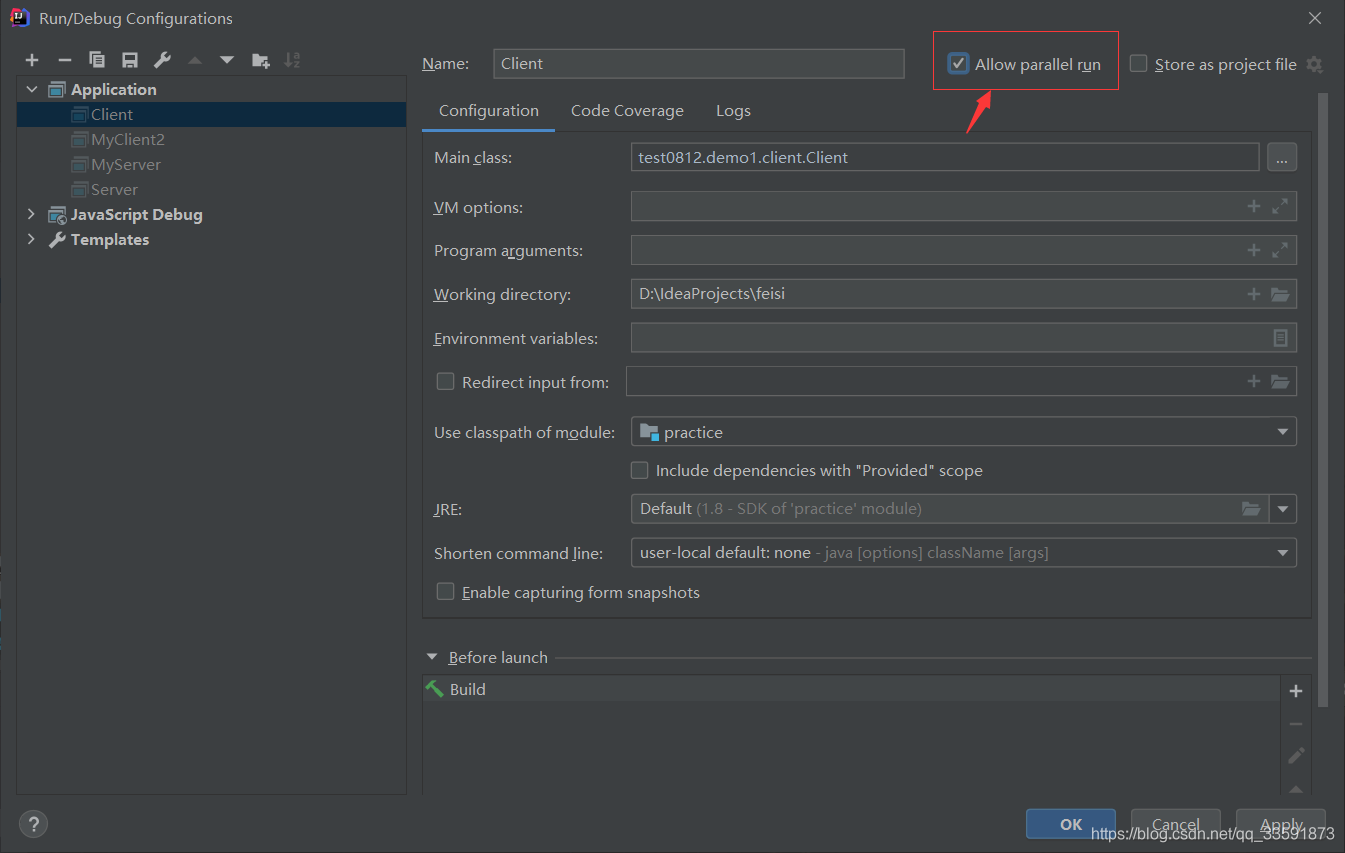1345x853 pixels.
Task: Expand the JavaScript Debug node
Action: coord(31,214)
